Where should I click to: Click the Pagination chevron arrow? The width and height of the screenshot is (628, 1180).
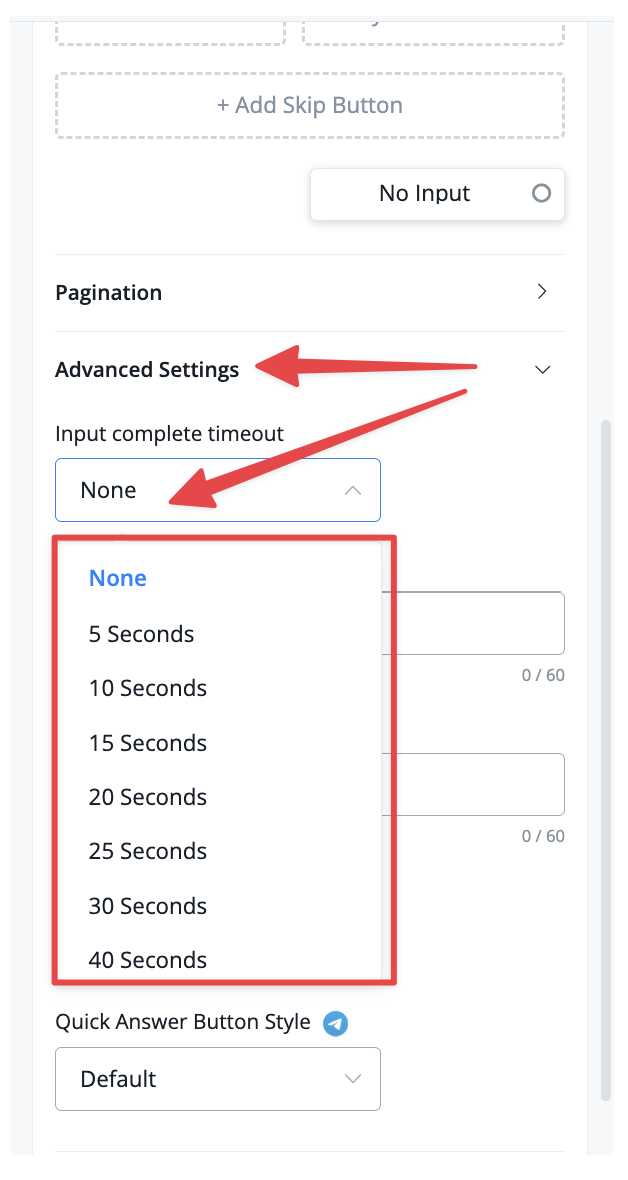click(541, 292)
